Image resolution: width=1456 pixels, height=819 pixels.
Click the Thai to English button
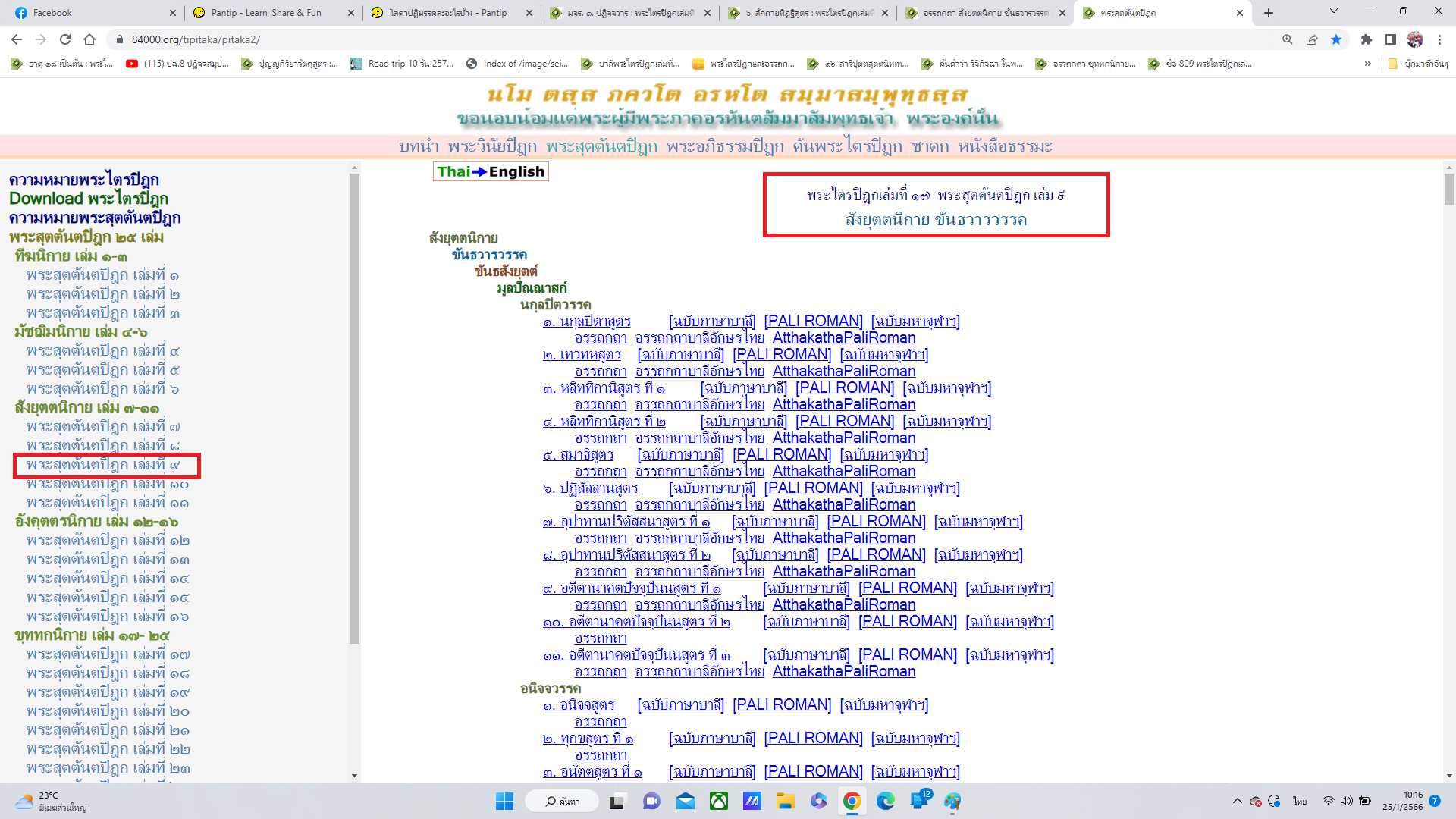point(491,171)
